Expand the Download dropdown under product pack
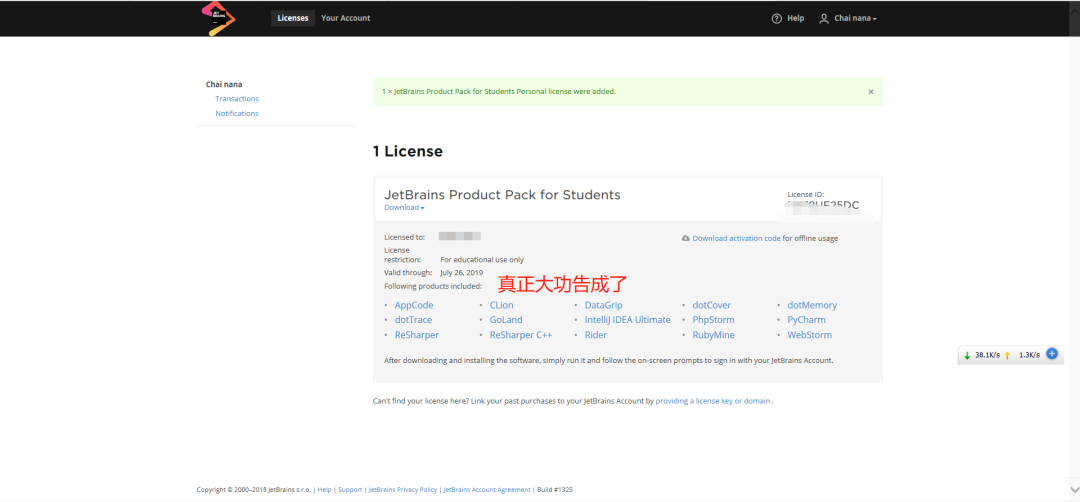 (x=404, y=208)
